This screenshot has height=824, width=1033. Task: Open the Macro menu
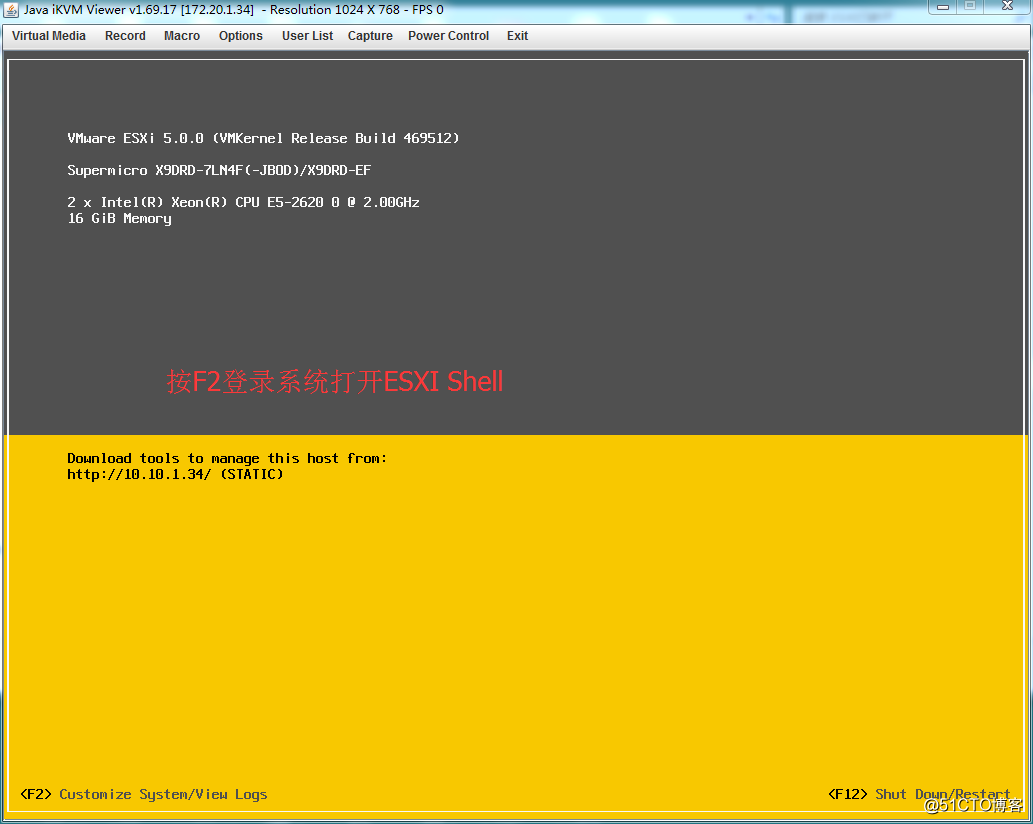coord(182,36)
